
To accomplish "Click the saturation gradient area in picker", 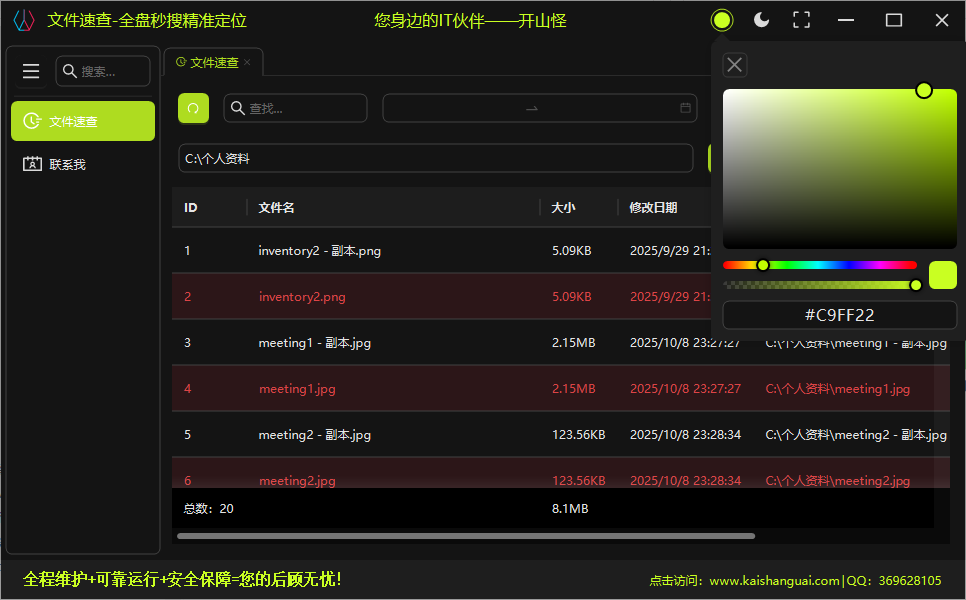I will point(840,169).
